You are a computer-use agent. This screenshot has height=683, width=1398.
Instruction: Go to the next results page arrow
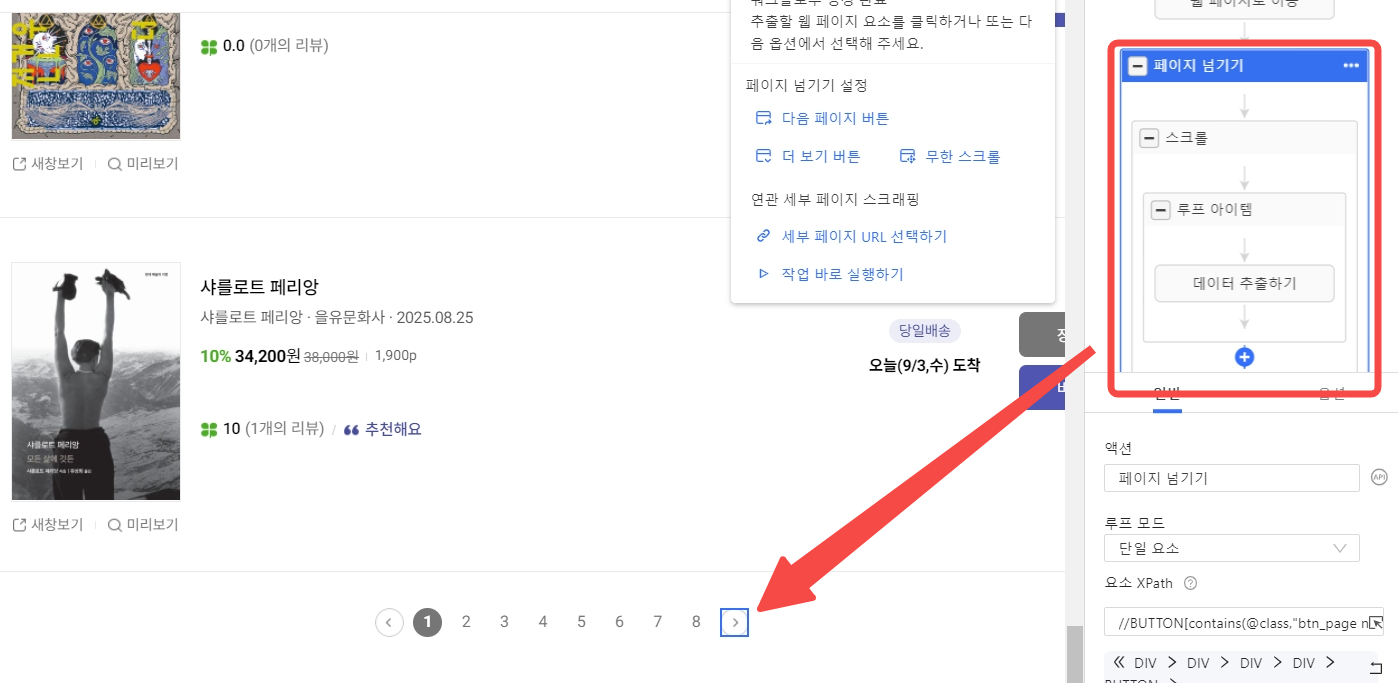(x=735, y=623)
